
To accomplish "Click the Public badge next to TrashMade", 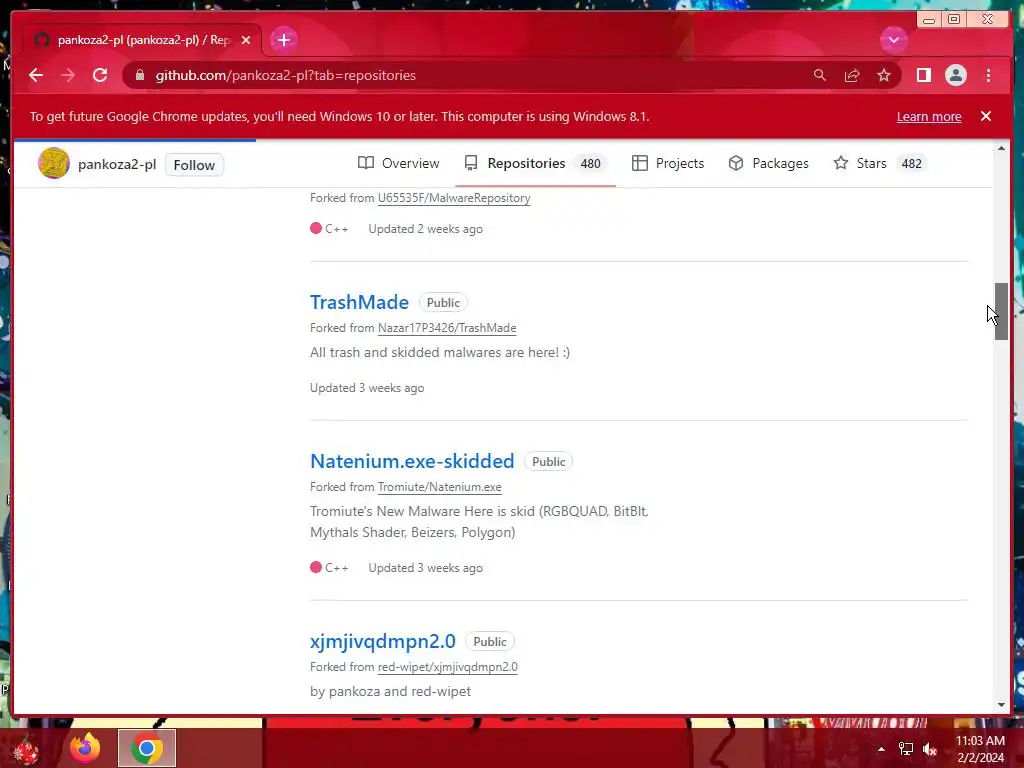I will (443, 302).
